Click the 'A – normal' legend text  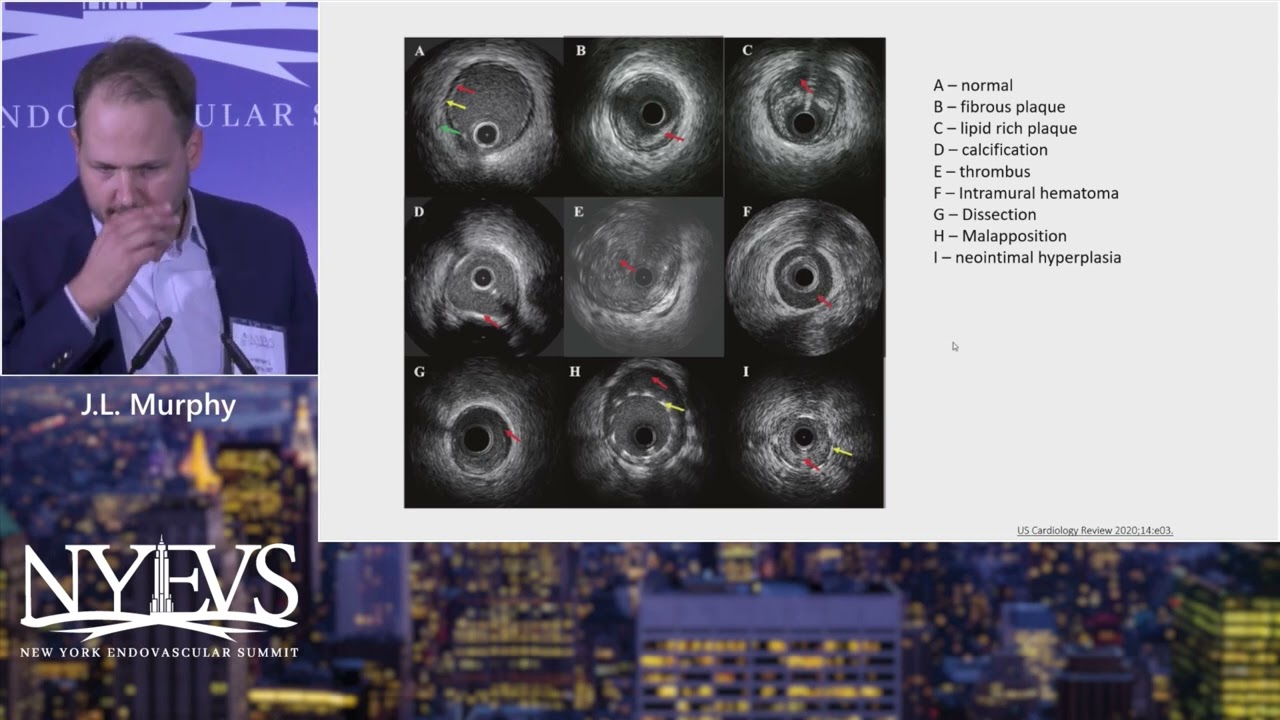click(x=973, y=85)
